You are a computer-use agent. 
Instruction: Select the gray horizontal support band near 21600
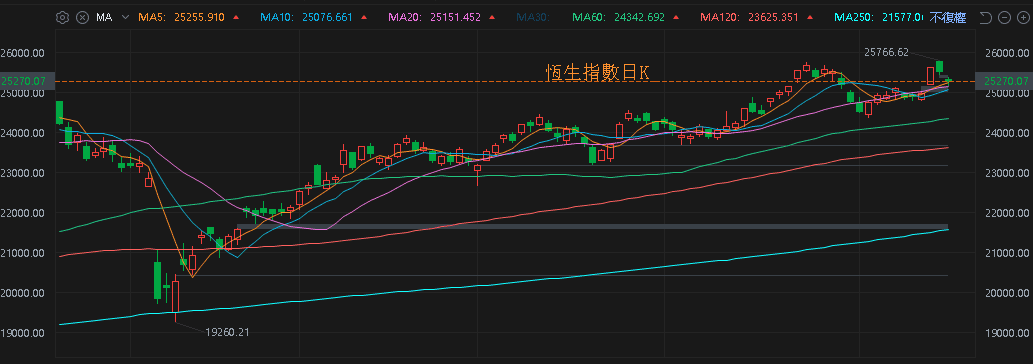[592, 226]
